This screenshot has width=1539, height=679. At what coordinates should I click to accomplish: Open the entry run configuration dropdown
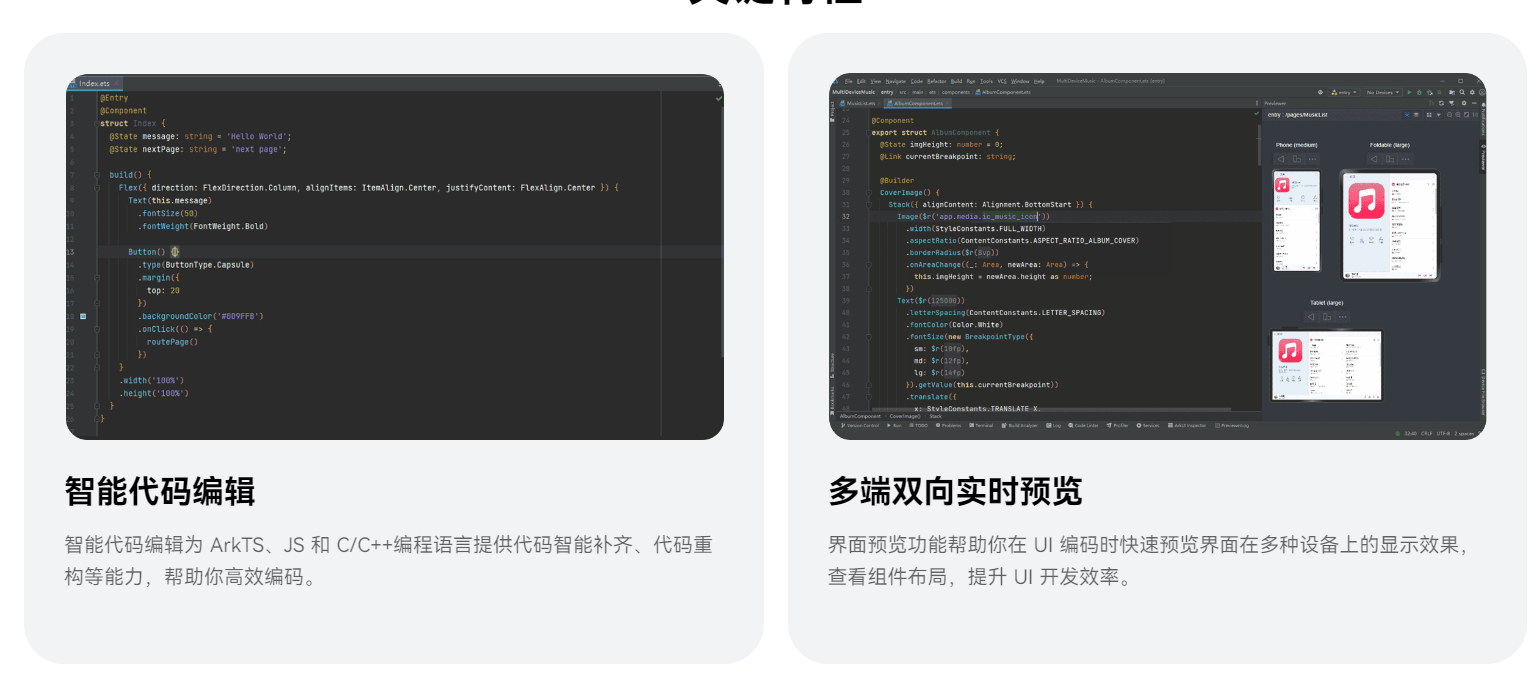click(x=1344, y=92)
